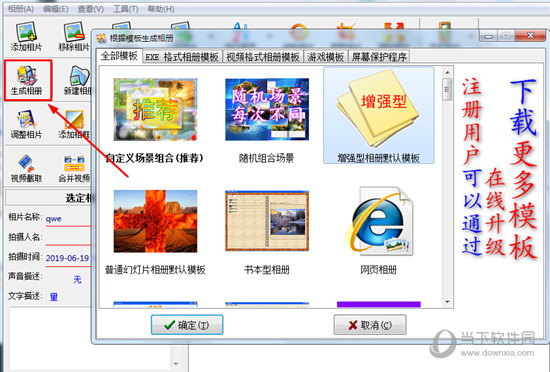
Task: Minimize the 根据模板生成相册 dialog
Action: pyautogui.click(x=489, y=36)
